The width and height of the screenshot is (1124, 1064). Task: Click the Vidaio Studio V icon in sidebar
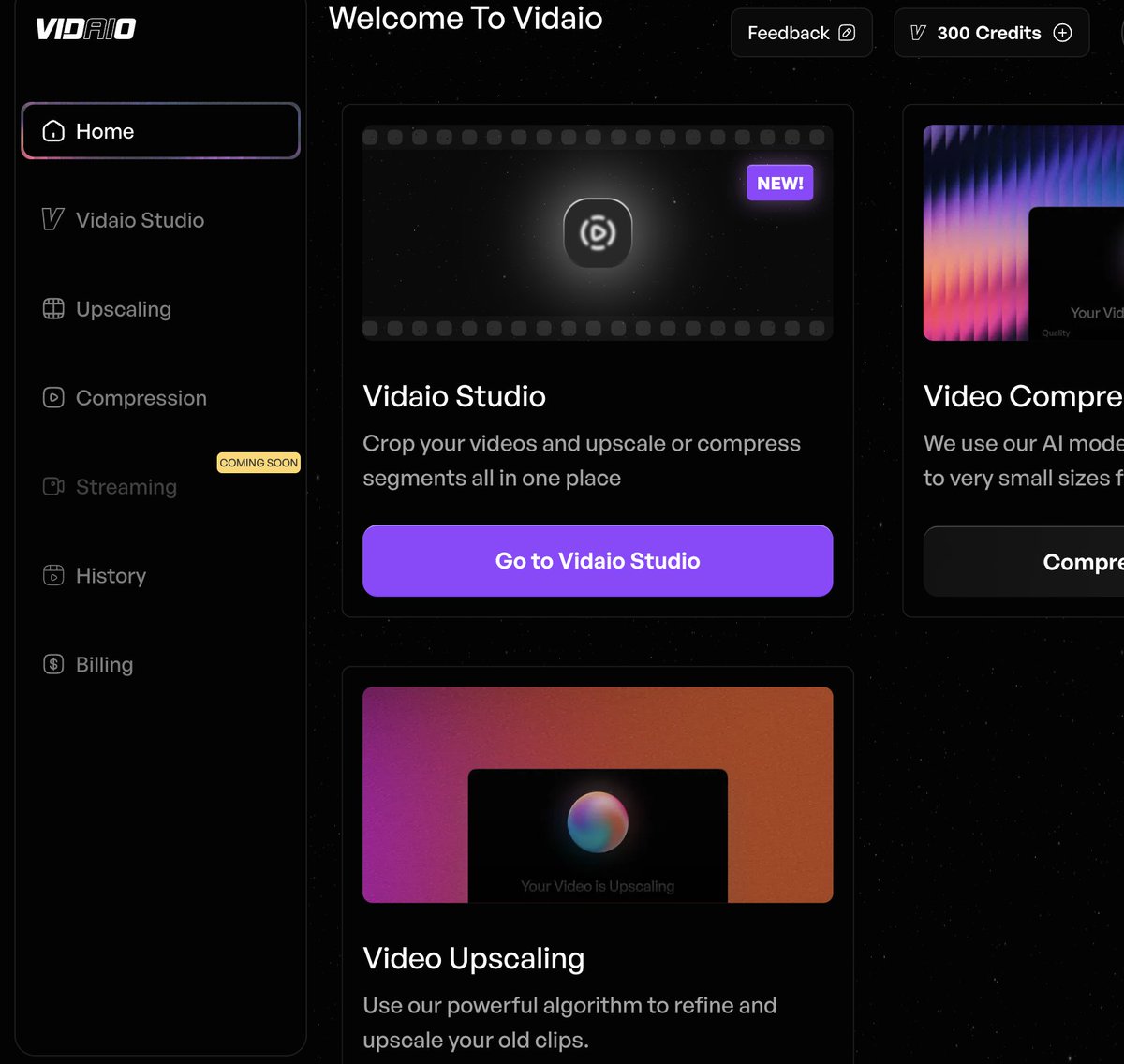53,220
